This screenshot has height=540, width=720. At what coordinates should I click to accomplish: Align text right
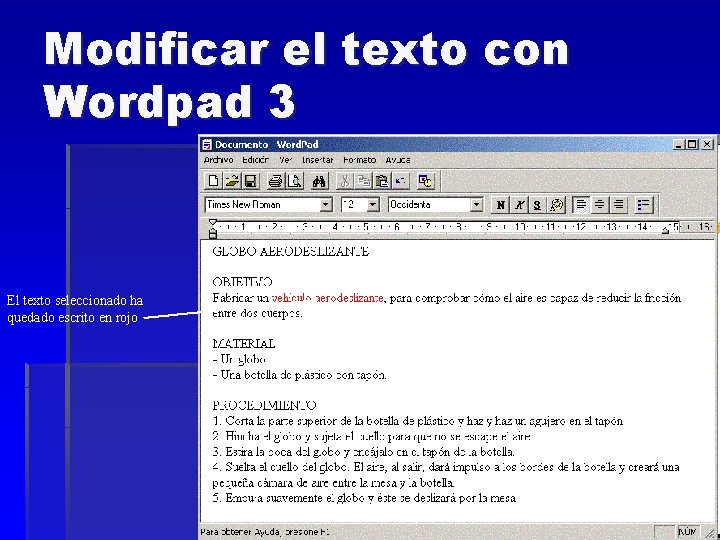coord(619,205)
